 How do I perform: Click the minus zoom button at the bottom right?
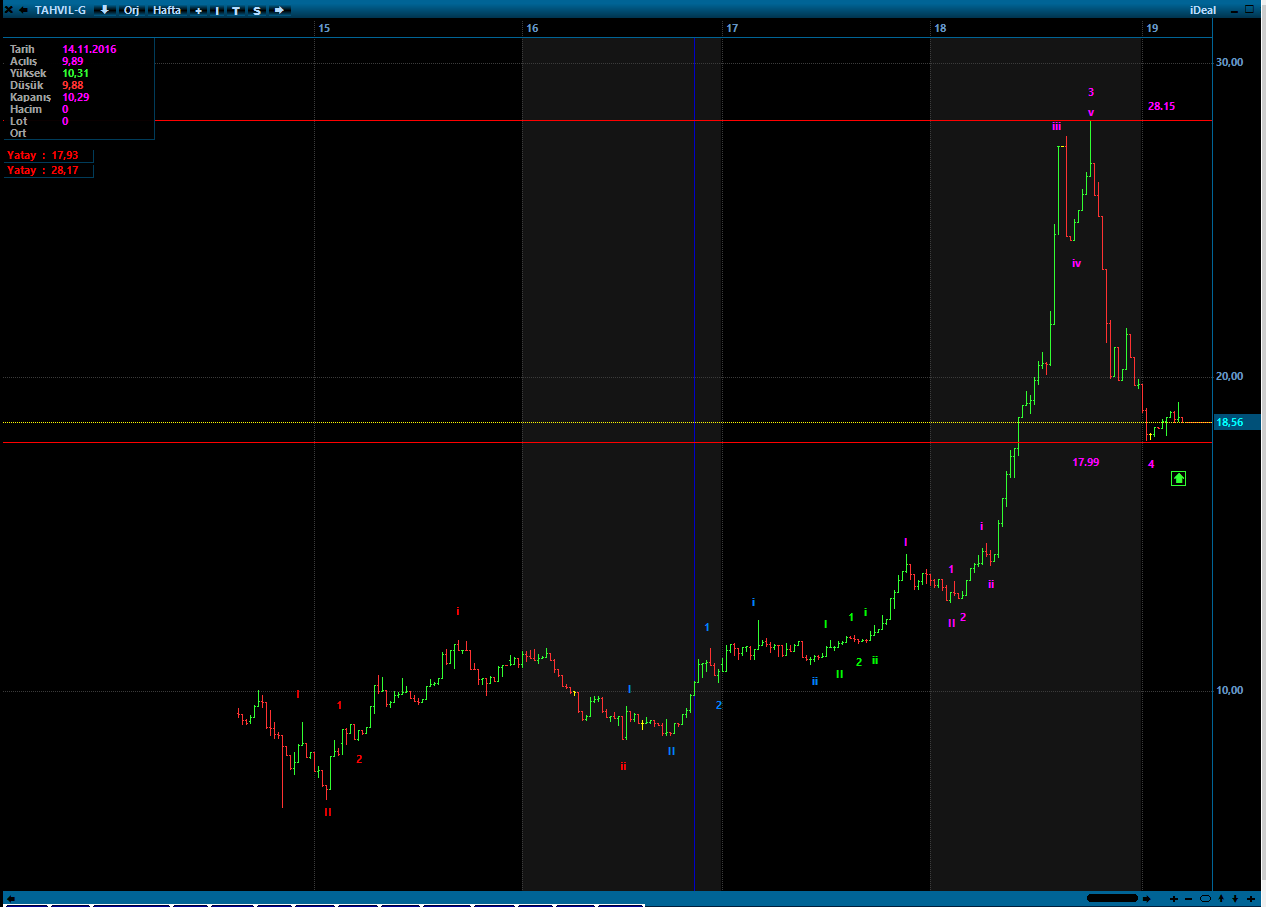pyautogui.click(x=1188, y=899)
